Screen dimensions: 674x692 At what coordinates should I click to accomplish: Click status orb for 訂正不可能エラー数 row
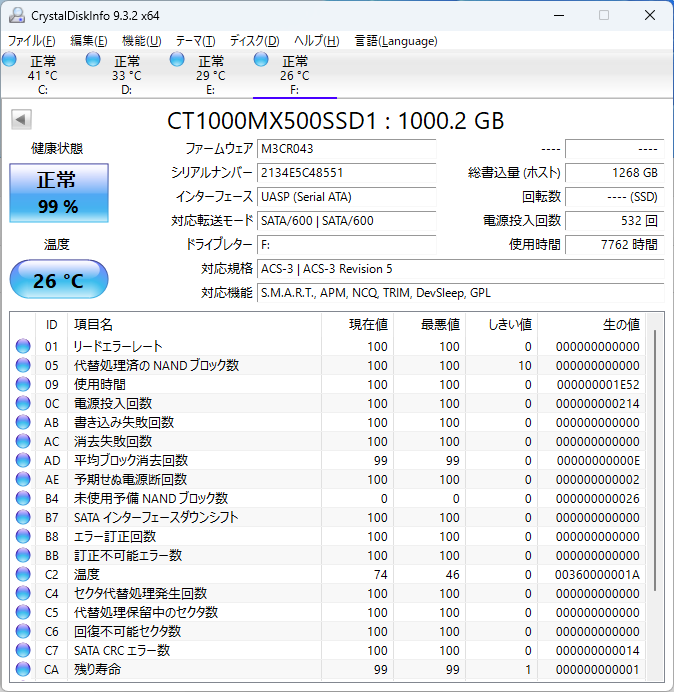coord(23,555)
